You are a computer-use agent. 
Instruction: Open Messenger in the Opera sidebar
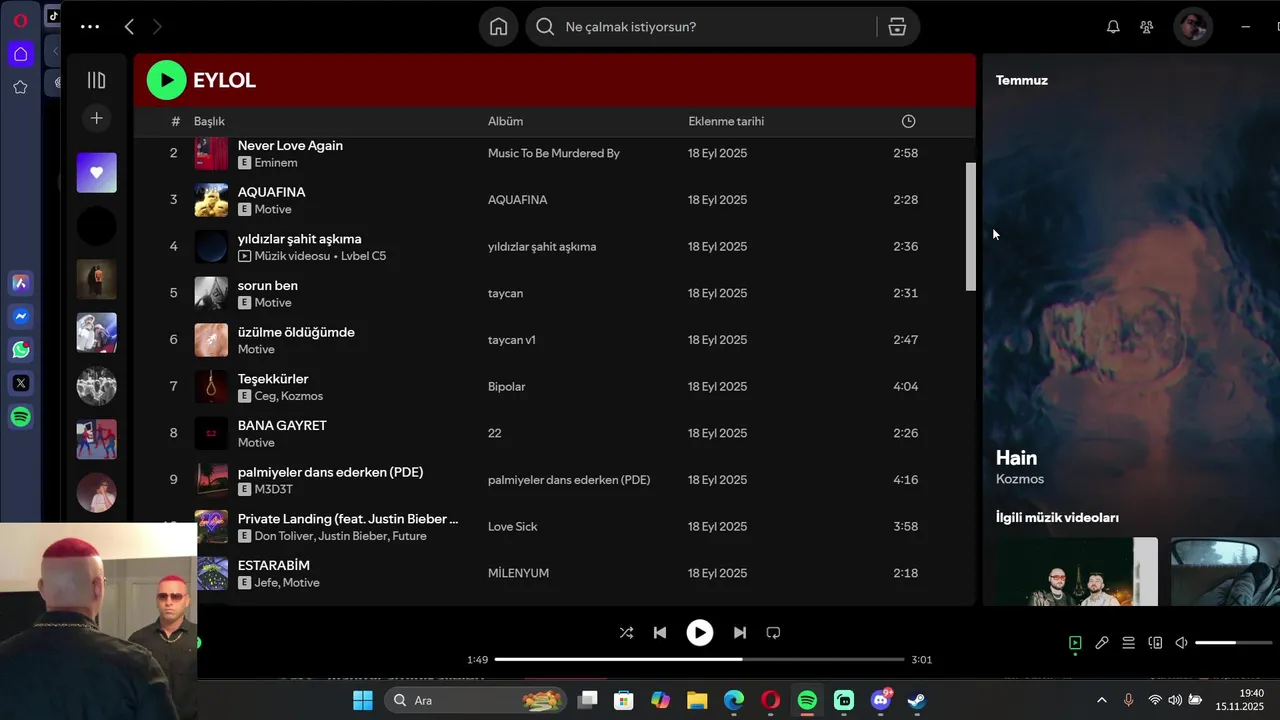20,316
